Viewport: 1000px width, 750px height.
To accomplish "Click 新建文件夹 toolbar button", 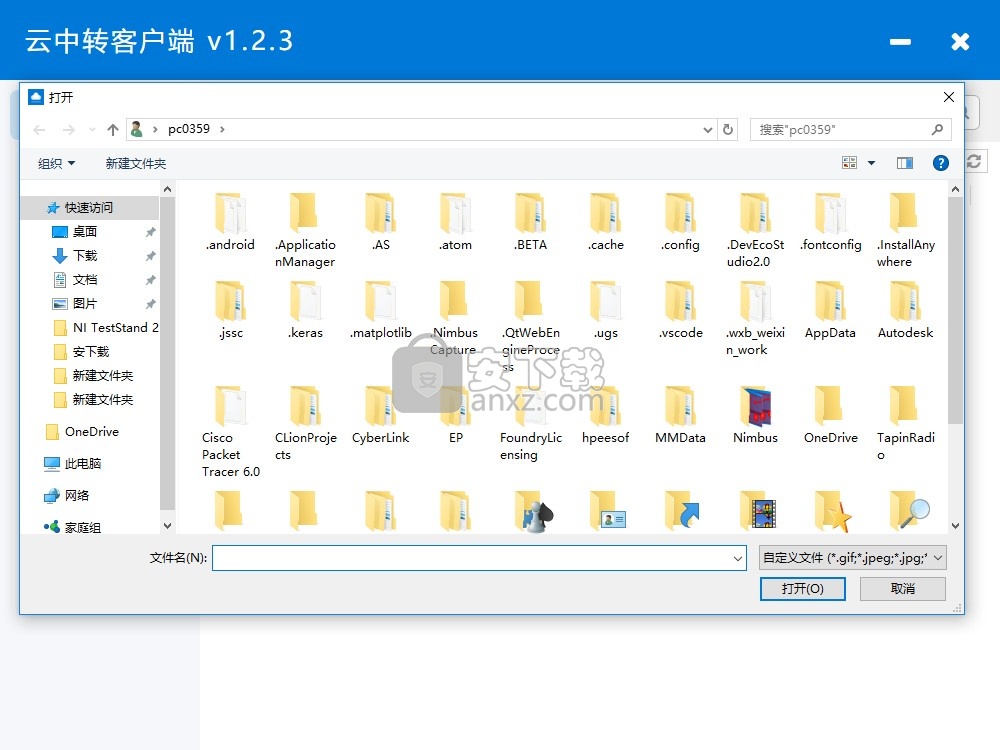I will click(136, 164).
